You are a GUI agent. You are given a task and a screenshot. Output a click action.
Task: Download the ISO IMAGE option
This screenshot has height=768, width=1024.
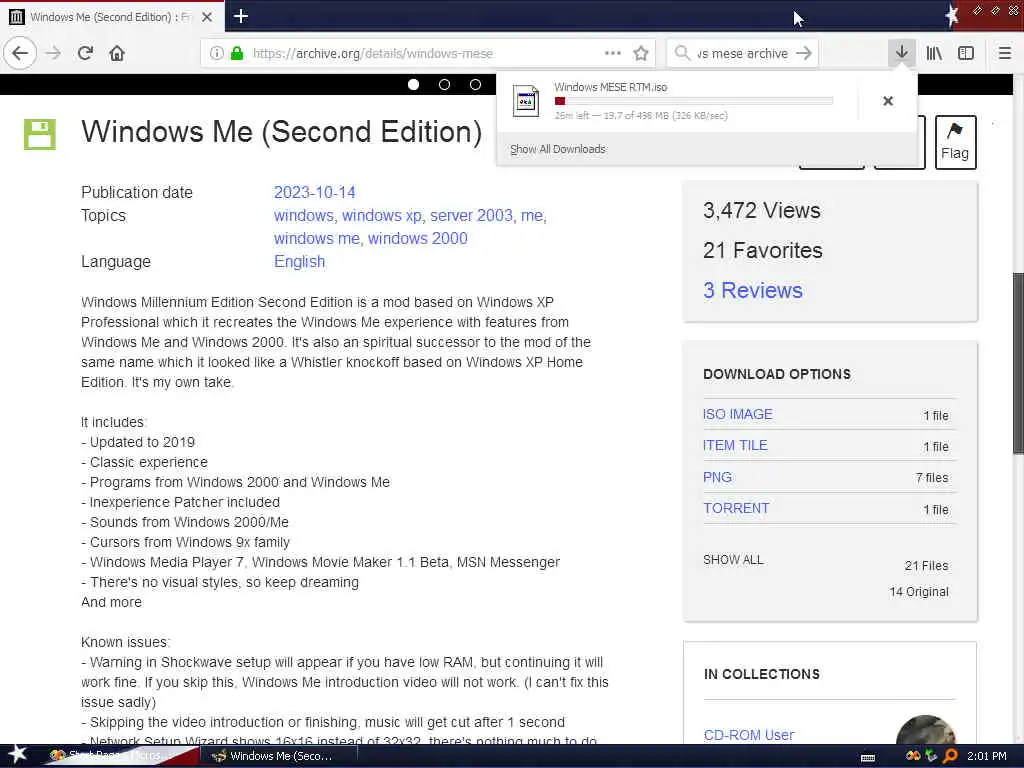[x=737, y=414]
